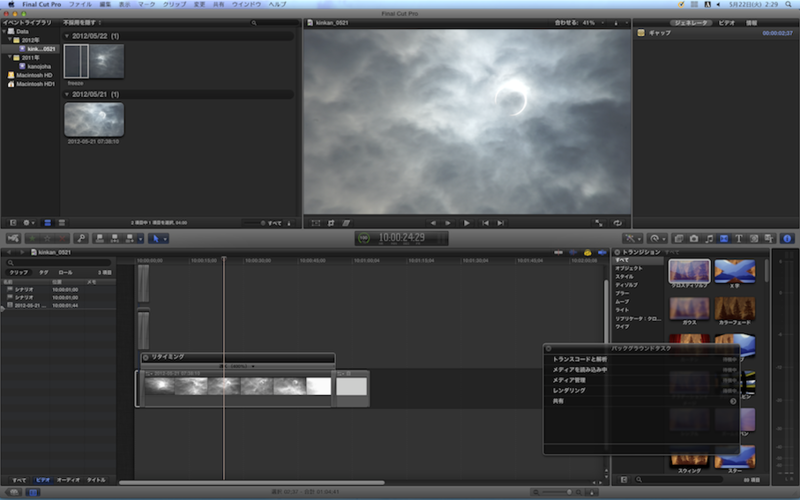Image resolution: width=800 pixels, height=500 pixels.
Task: Click the transform tool in viewer
Action: click(316, 223)
